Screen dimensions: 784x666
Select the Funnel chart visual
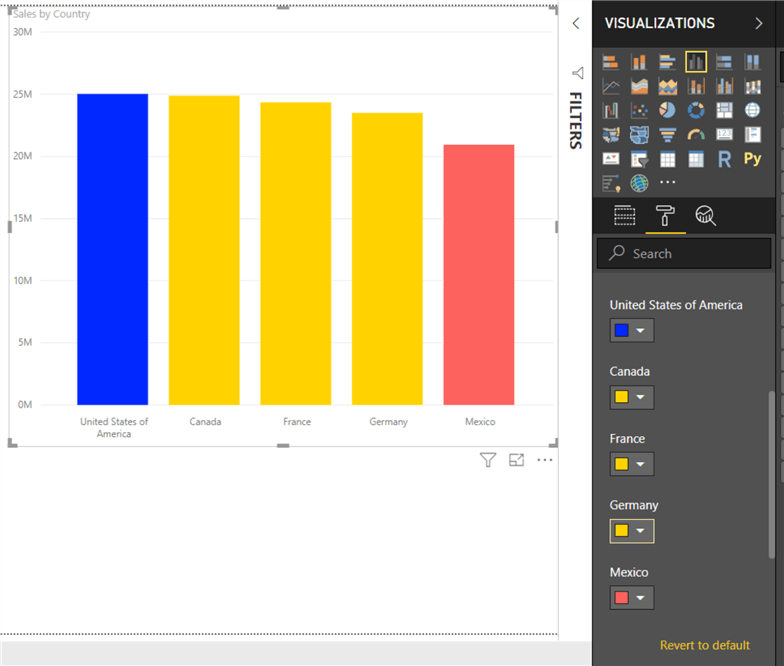(x=668, y=134)
